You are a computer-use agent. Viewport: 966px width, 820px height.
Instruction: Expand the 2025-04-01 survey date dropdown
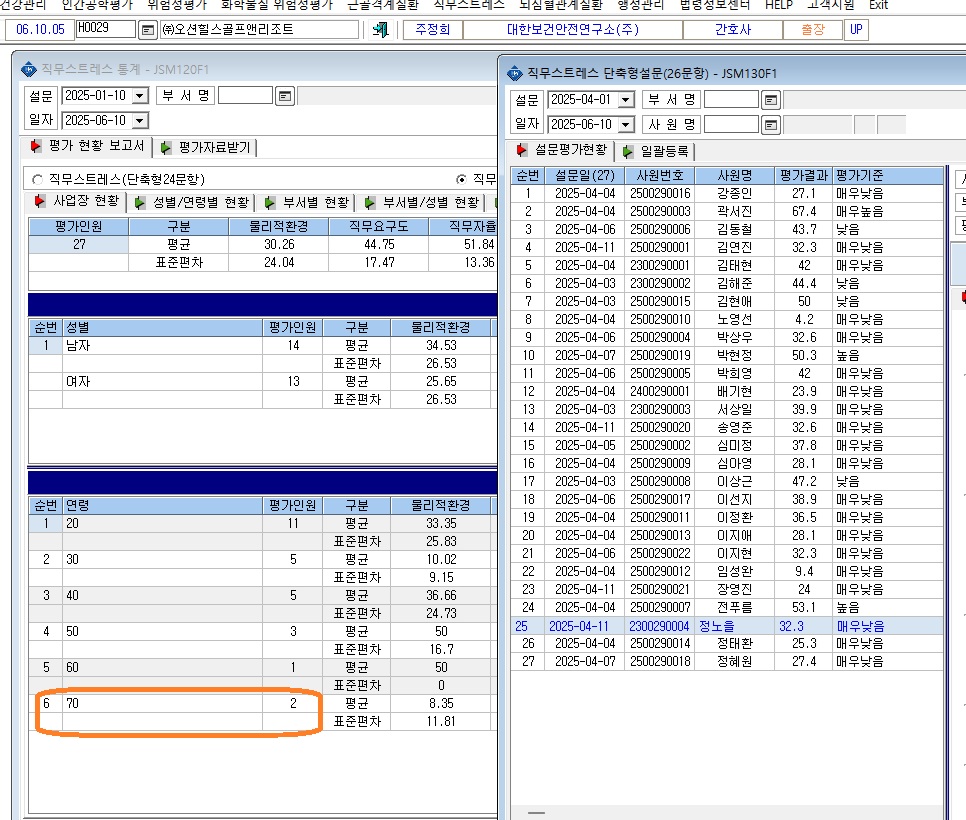tap(626, 100)
